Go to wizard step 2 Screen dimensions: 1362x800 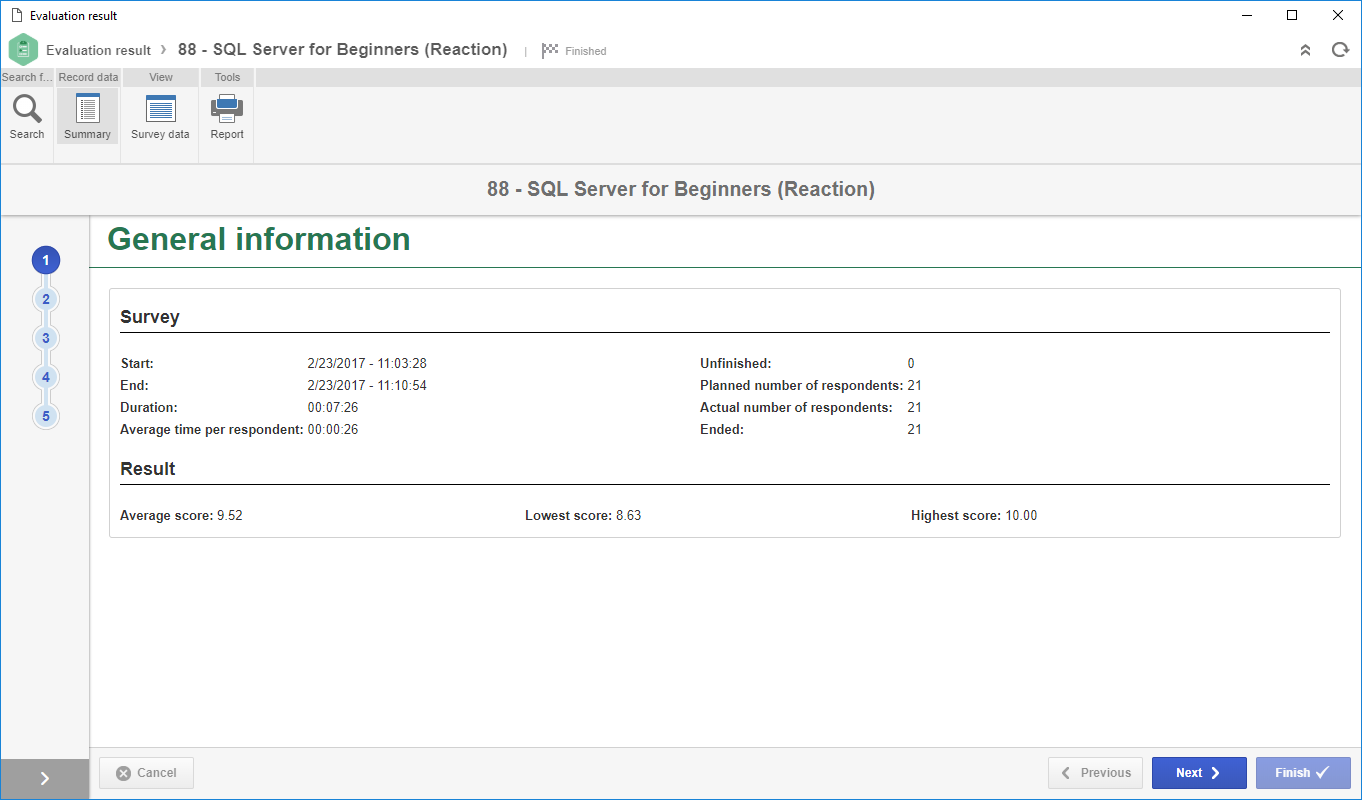point(46,299)
